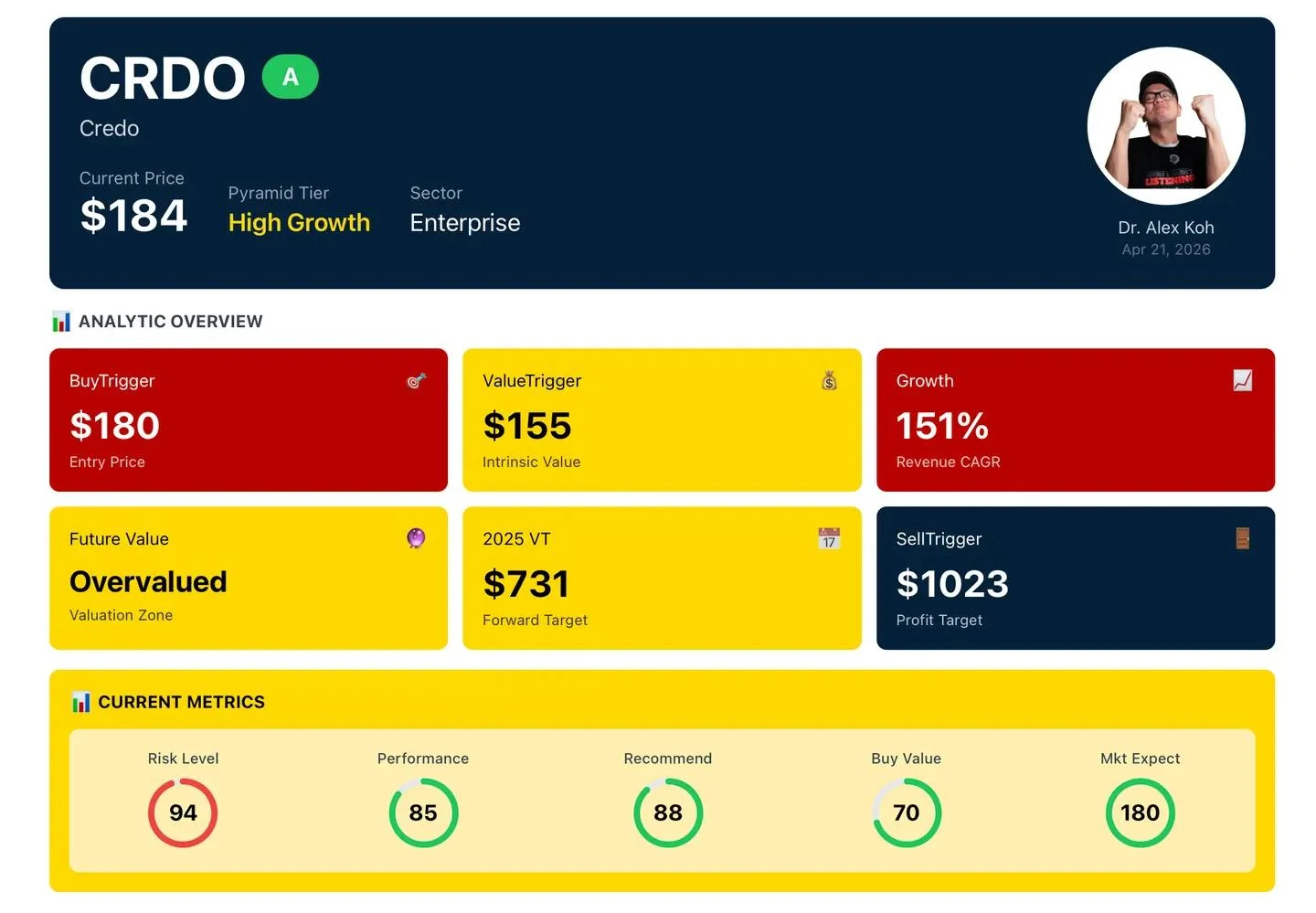Click the Credo company name
This screenshot has width=1316, height=913.
click(110, 128)
